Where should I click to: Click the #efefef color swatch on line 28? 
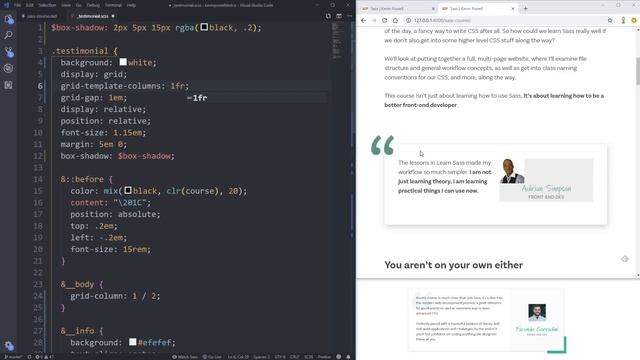(133, 342)
